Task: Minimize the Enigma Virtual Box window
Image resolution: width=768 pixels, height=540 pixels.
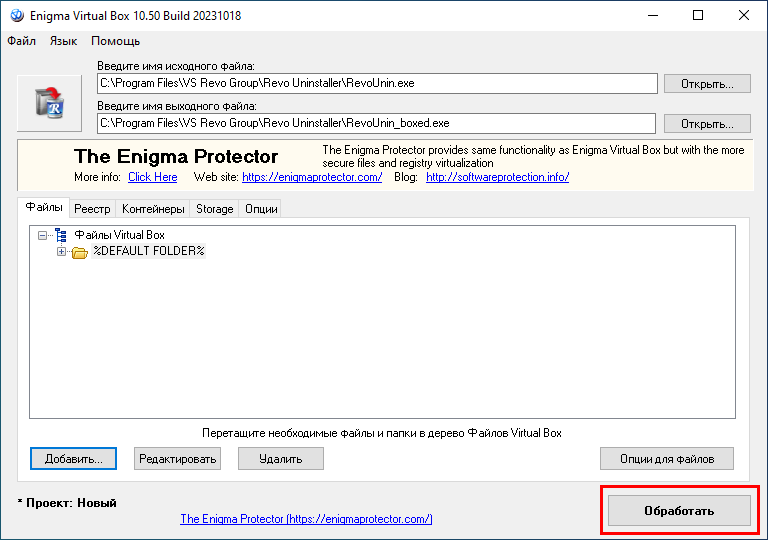Action: 653,15
